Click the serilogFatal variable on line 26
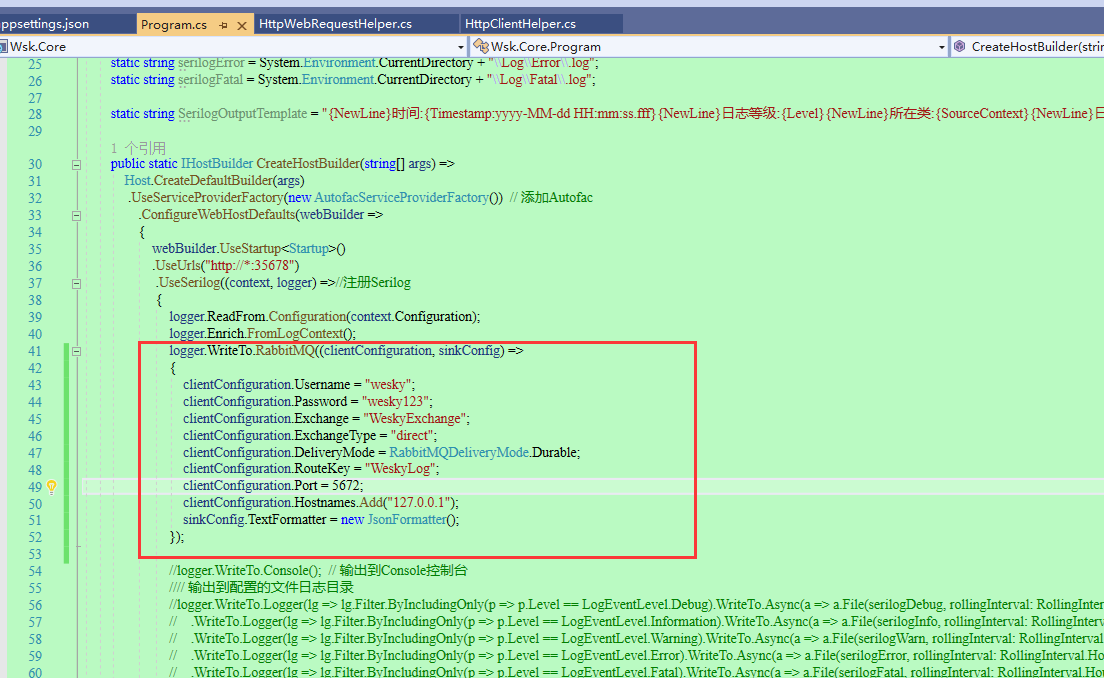Screen dimensions: 1104x678 click(211, 80)
